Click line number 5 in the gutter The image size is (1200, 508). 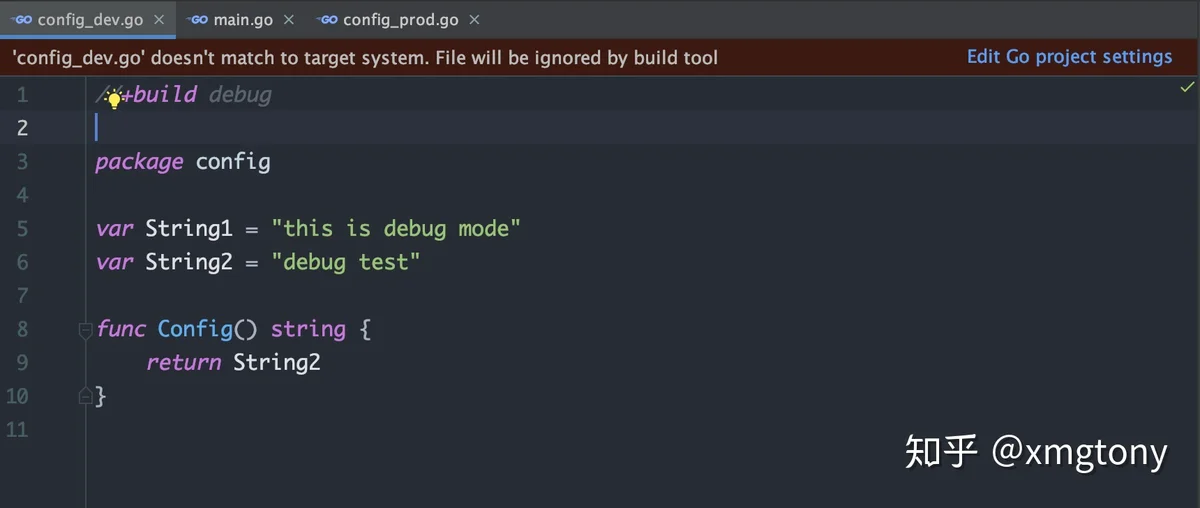22,229
